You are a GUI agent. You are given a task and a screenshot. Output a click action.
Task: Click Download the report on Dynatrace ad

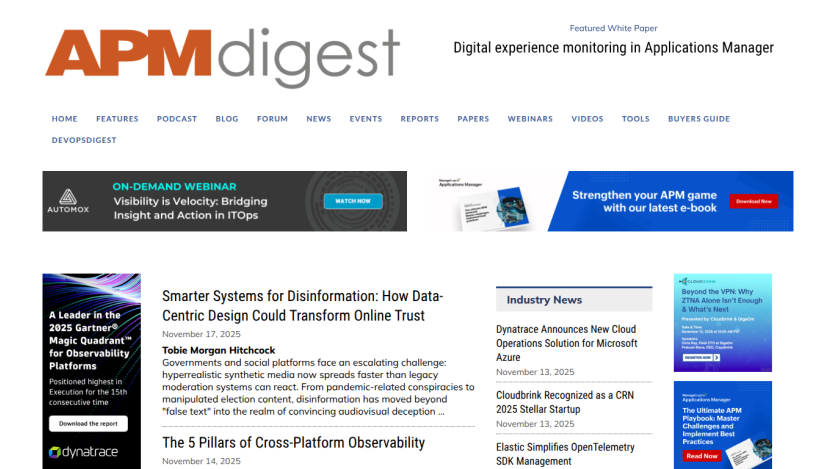88,424
